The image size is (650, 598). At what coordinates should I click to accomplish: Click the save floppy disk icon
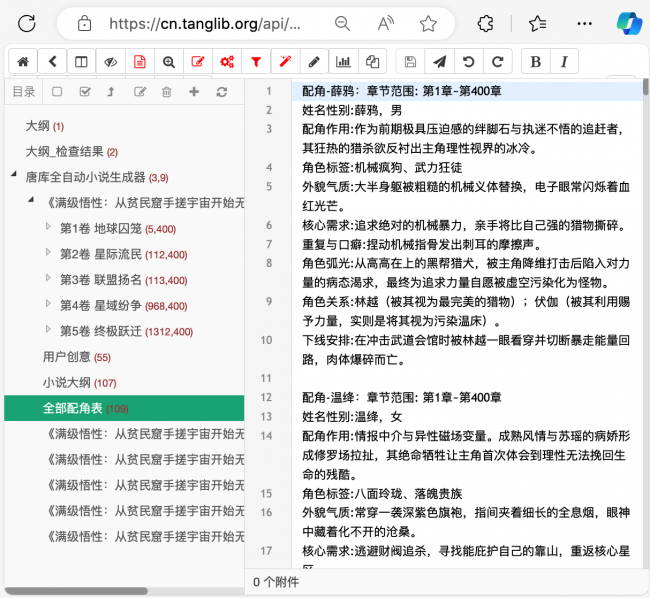(x=410, y=61)
